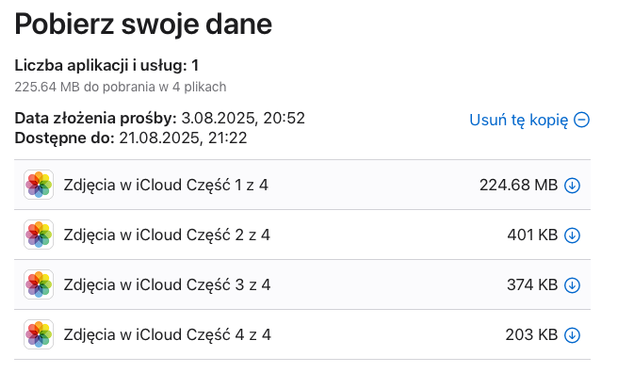The width and height of the screenshot is (618, 373).
Task: Download the 203 KB file, part 4
Action: pos(572,335)
